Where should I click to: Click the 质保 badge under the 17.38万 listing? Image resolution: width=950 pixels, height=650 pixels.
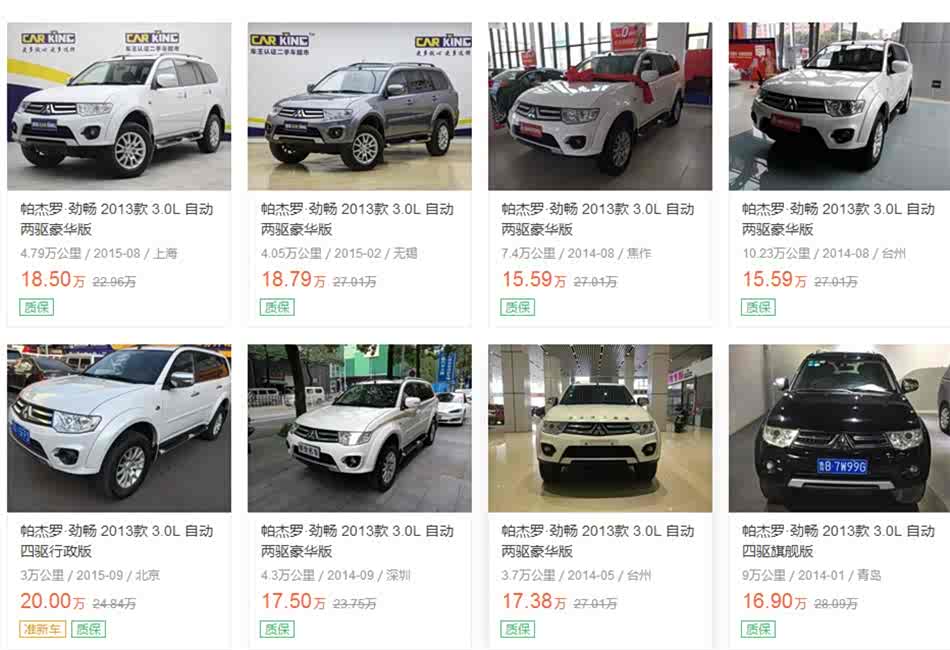(x=517, y=629)
